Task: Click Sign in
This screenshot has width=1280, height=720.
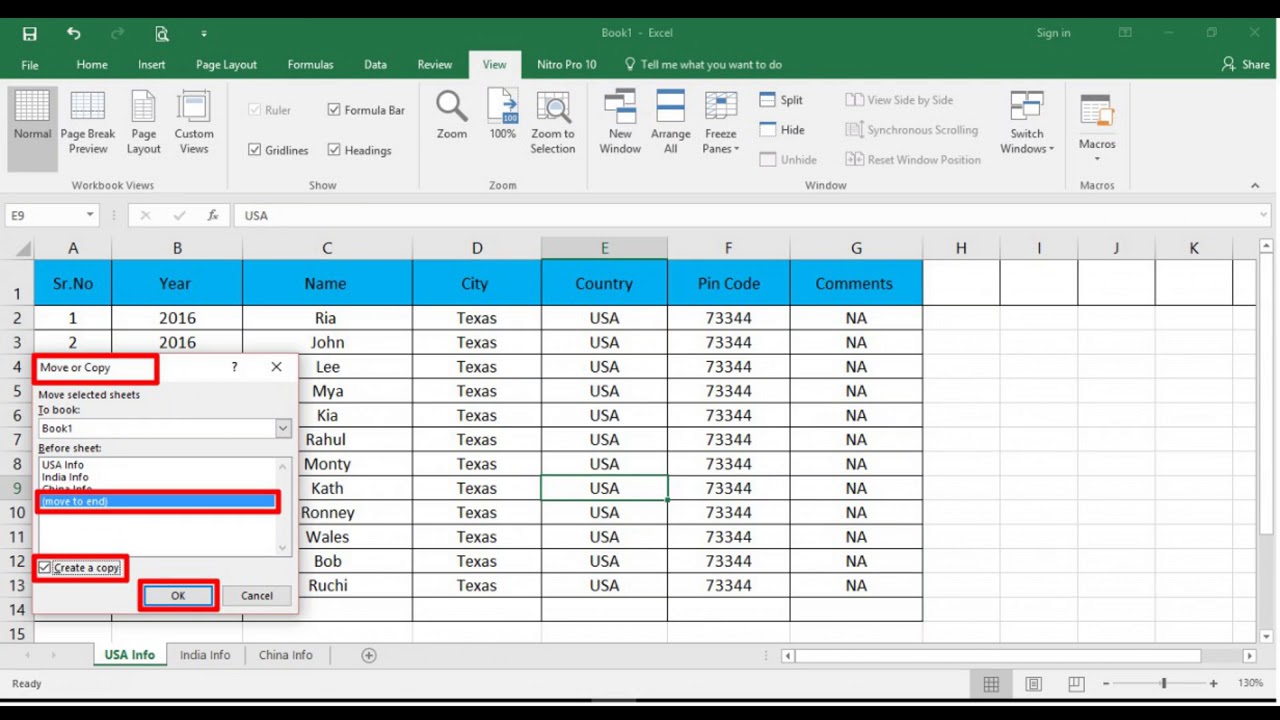Action: [1053, 33]
